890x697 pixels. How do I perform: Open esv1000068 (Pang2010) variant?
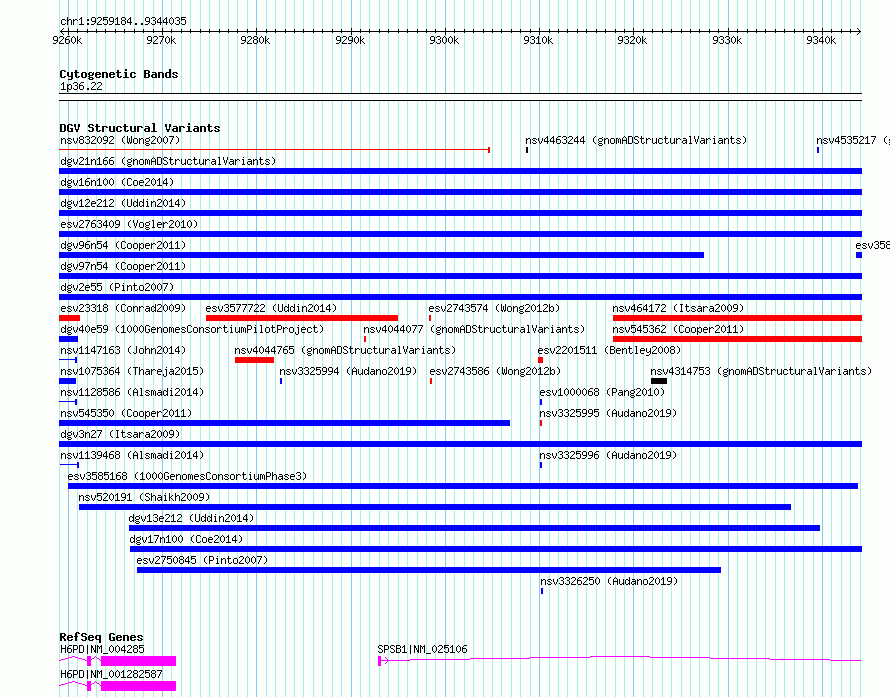(x=602, y=392)
